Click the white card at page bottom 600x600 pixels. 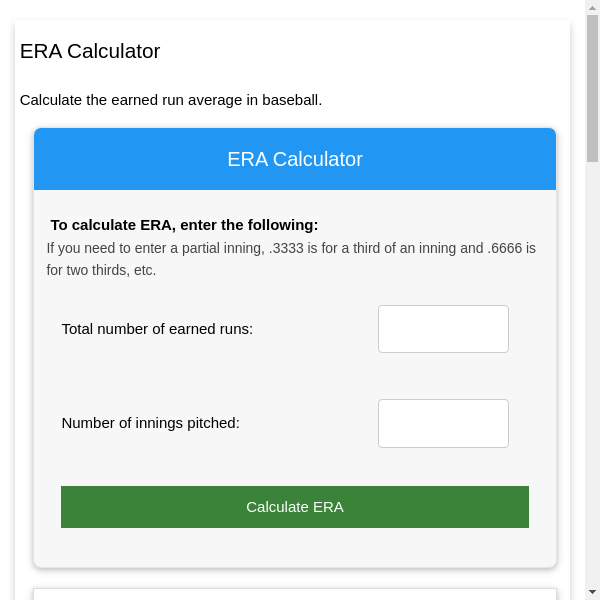(295, 594)
